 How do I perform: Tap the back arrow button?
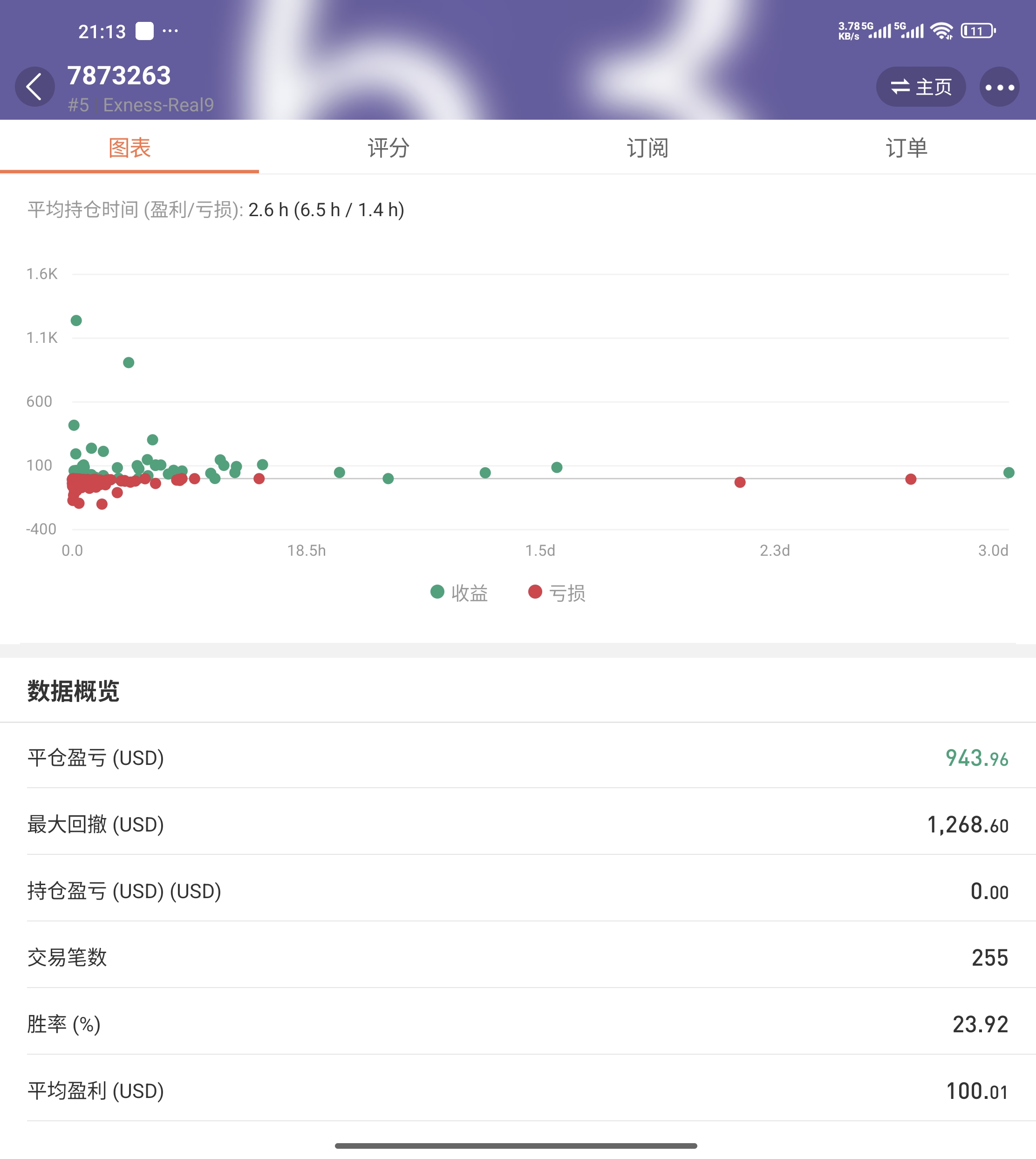pos(35,87)
